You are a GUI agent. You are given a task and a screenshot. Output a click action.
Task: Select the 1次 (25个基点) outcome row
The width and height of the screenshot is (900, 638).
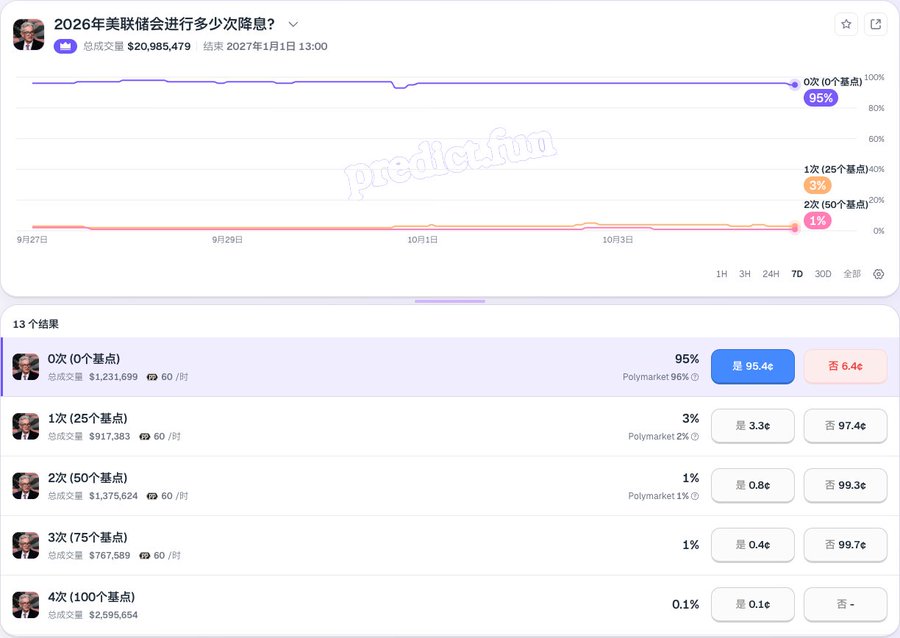point(450,426)
